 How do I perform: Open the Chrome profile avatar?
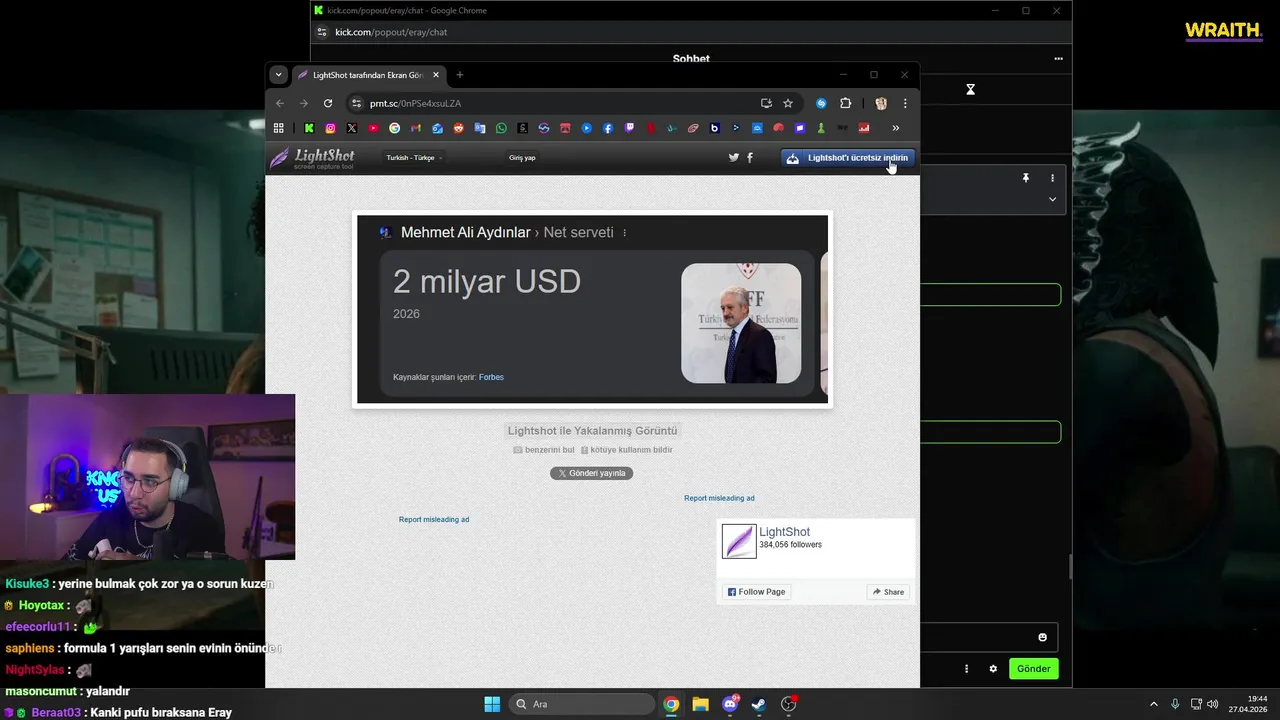[x=881, y=103]
